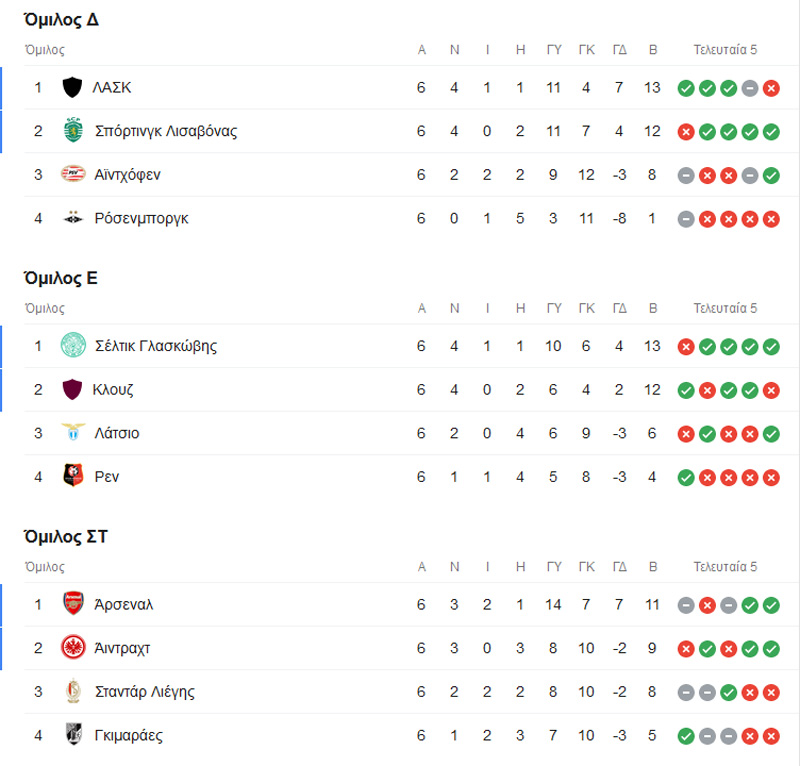Click the Όμιλος Ε group heading
The image size is (800, 766).
click(x=60, y=279)
